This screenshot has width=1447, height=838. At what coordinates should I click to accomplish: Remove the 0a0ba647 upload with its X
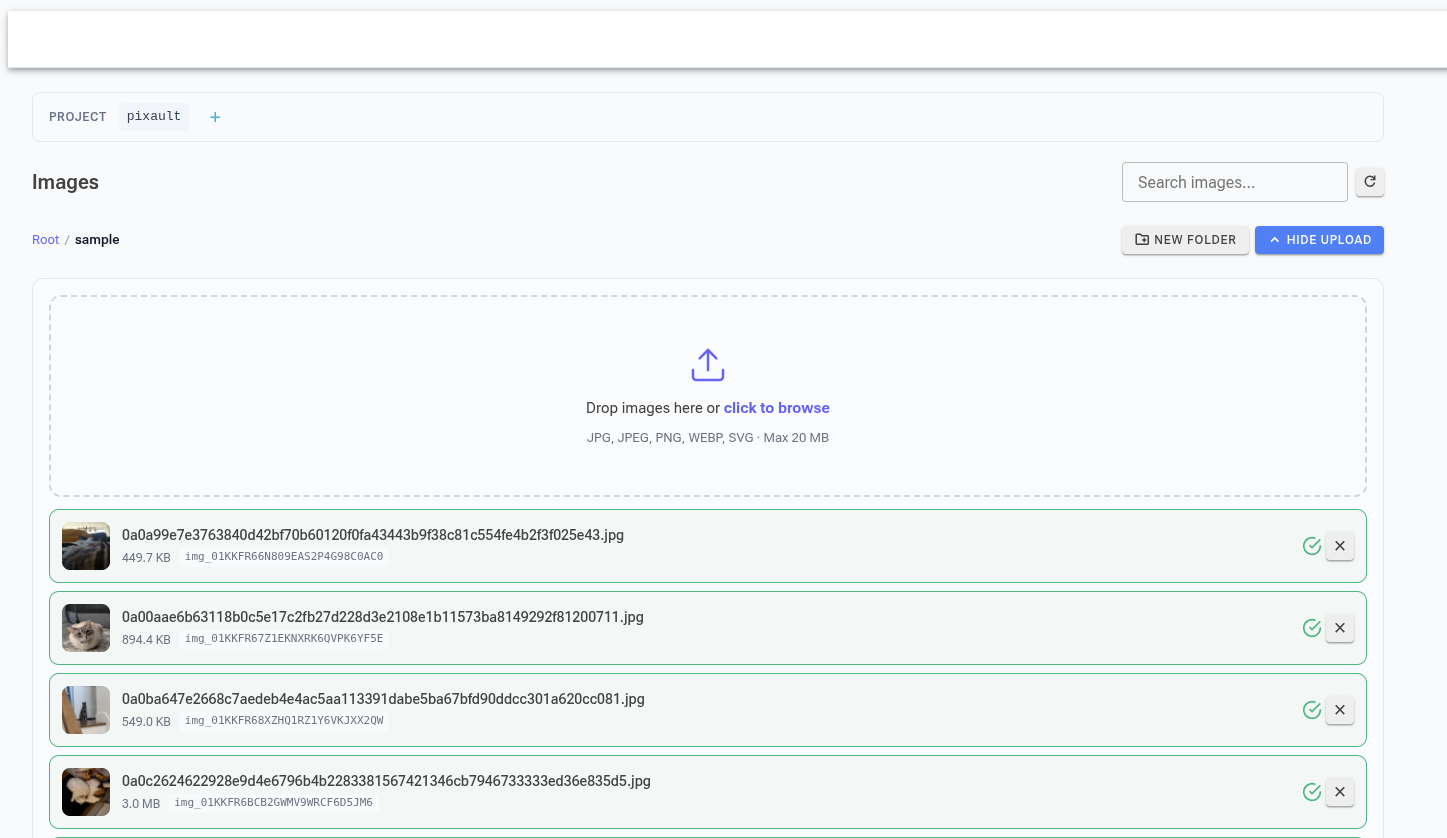click(x=1339, y=710)
